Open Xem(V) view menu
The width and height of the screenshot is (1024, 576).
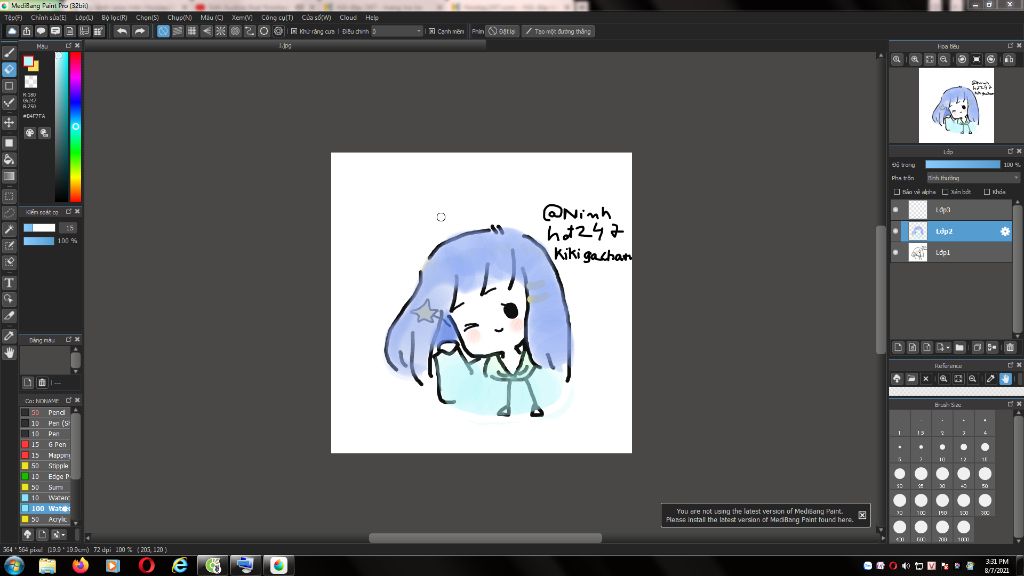tap(242, 18)
